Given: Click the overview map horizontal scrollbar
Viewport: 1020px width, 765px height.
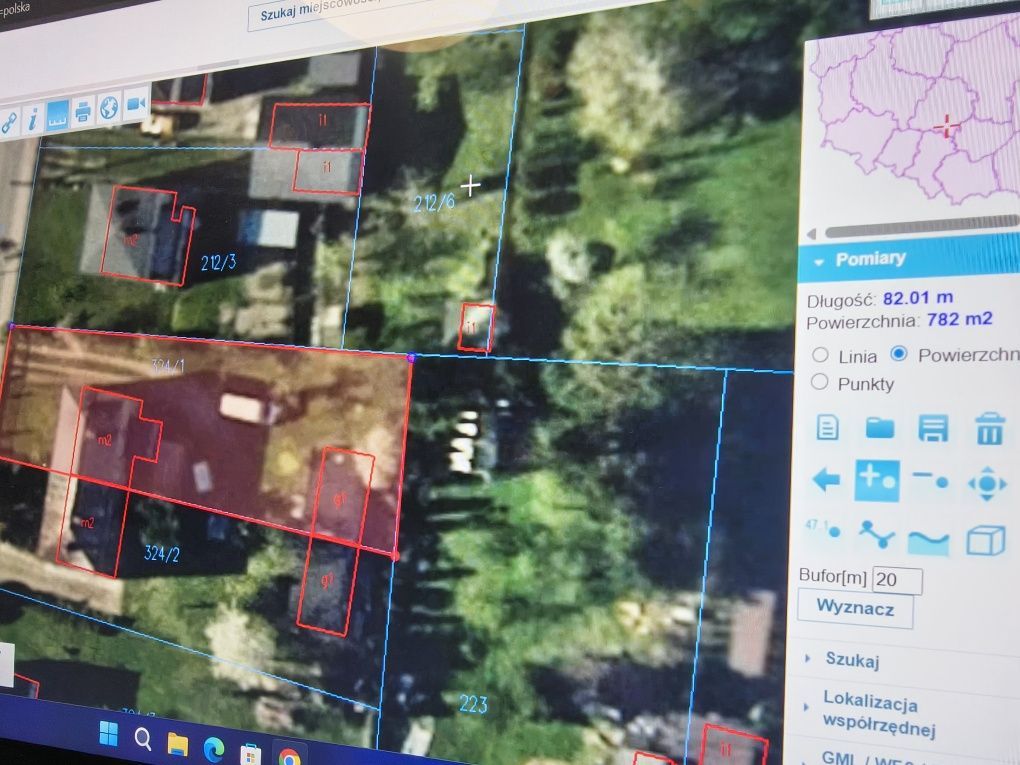Looking at the screenshot, I should click(922, 226).
